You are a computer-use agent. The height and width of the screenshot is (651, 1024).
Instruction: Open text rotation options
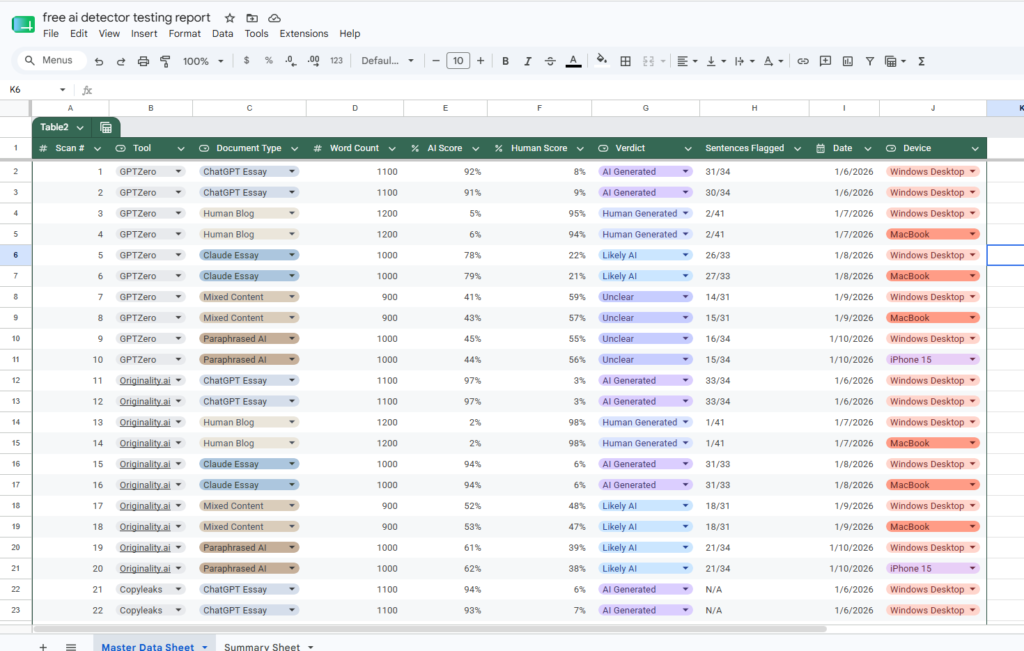coord(773,61)
